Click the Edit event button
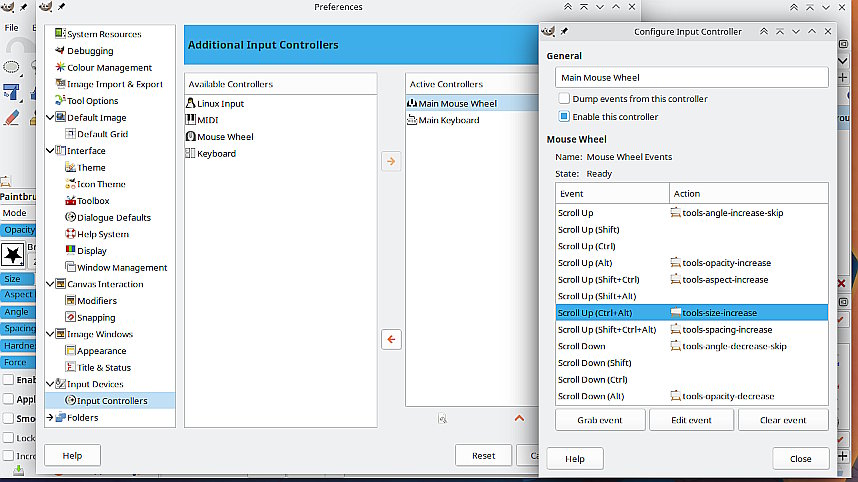 click(691, 420)
